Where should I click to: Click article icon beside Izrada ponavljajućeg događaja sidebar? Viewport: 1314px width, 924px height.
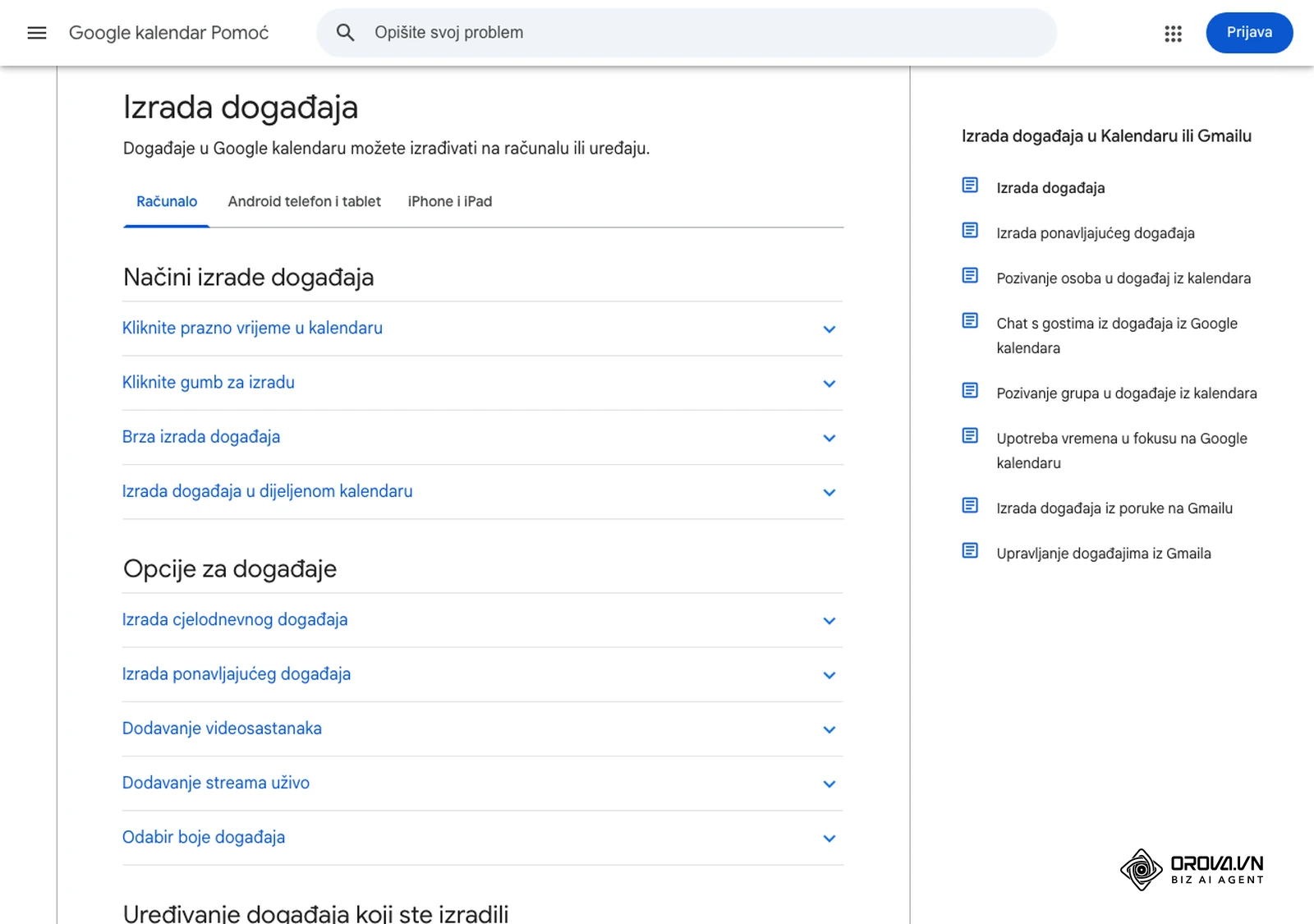click(970, 231)
